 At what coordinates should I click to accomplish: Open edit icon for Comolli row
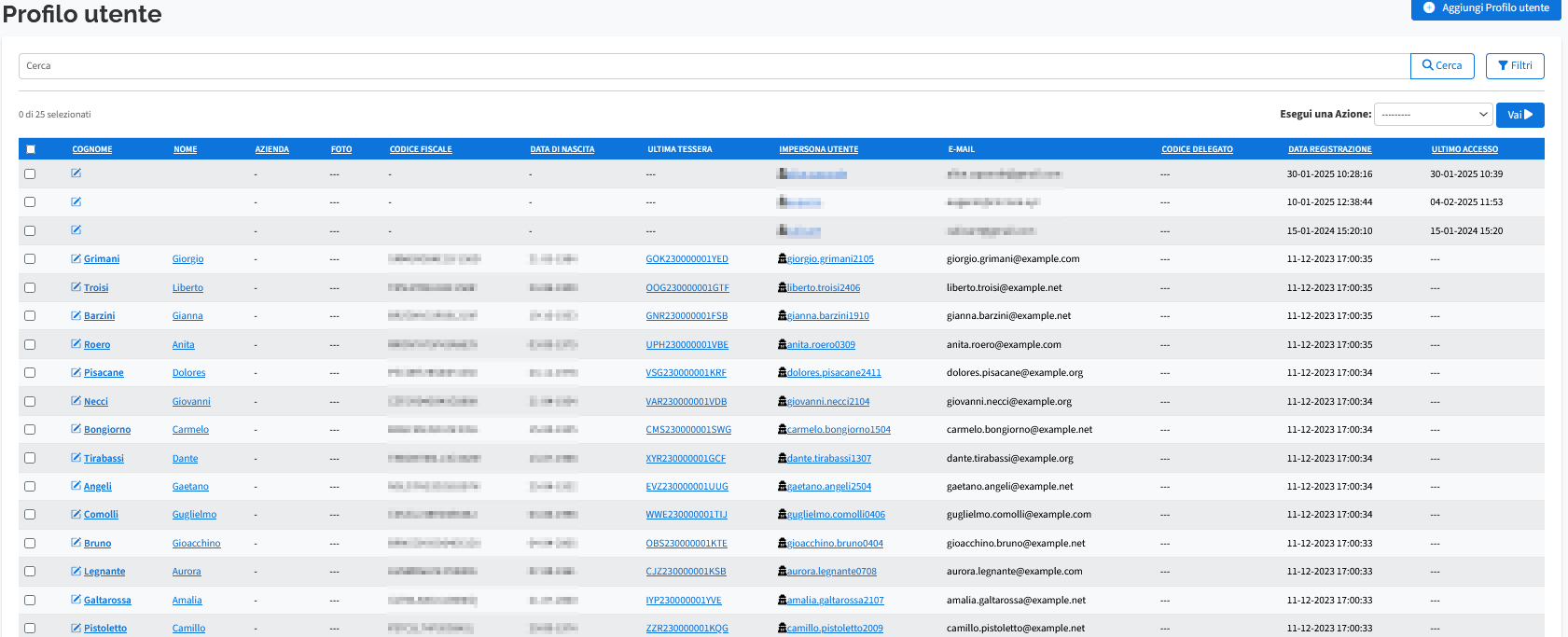[x=76, y=514]
